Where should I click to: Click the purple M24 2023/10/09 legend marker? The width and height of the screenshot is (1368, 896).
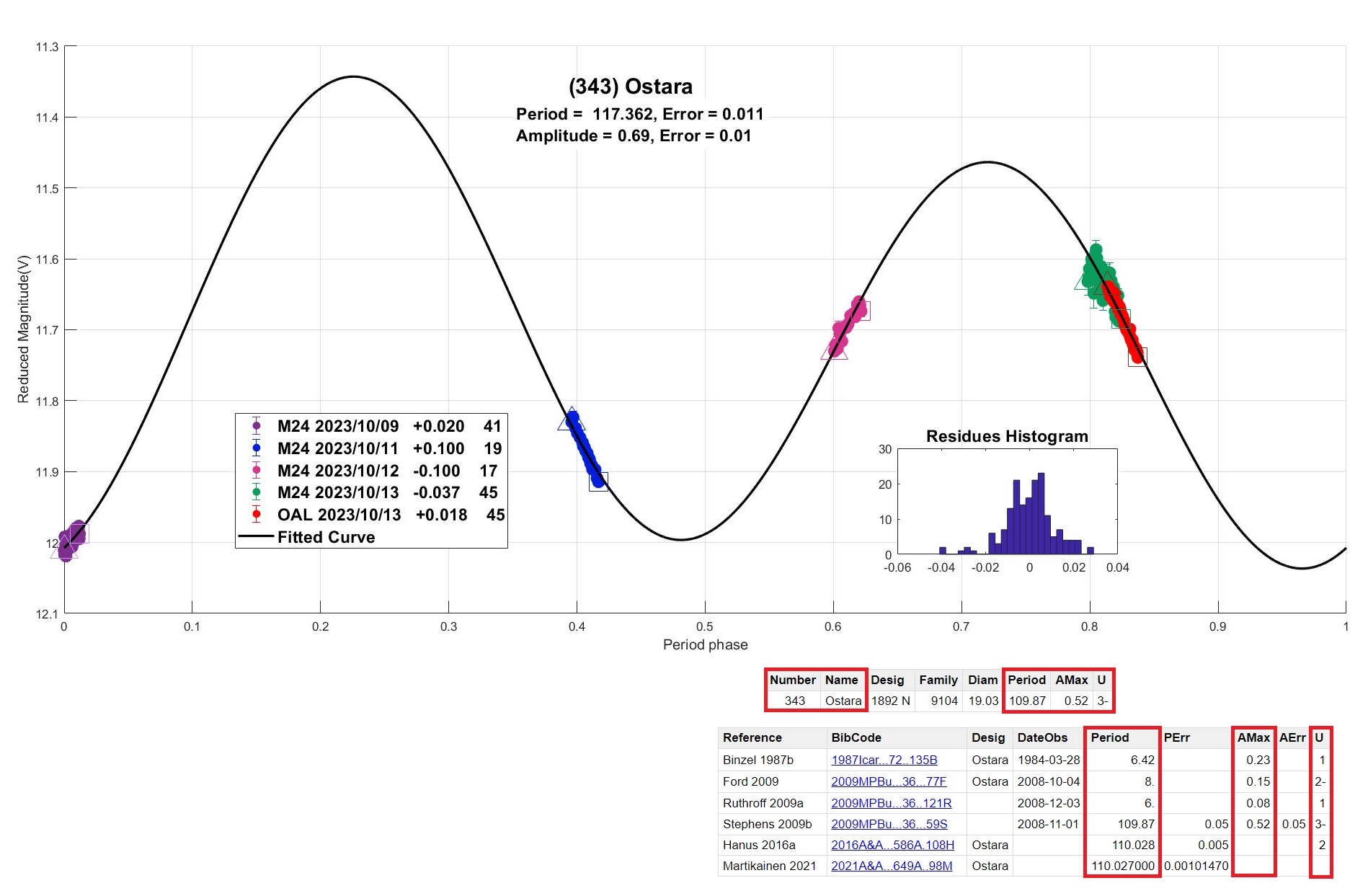(256, 426)
